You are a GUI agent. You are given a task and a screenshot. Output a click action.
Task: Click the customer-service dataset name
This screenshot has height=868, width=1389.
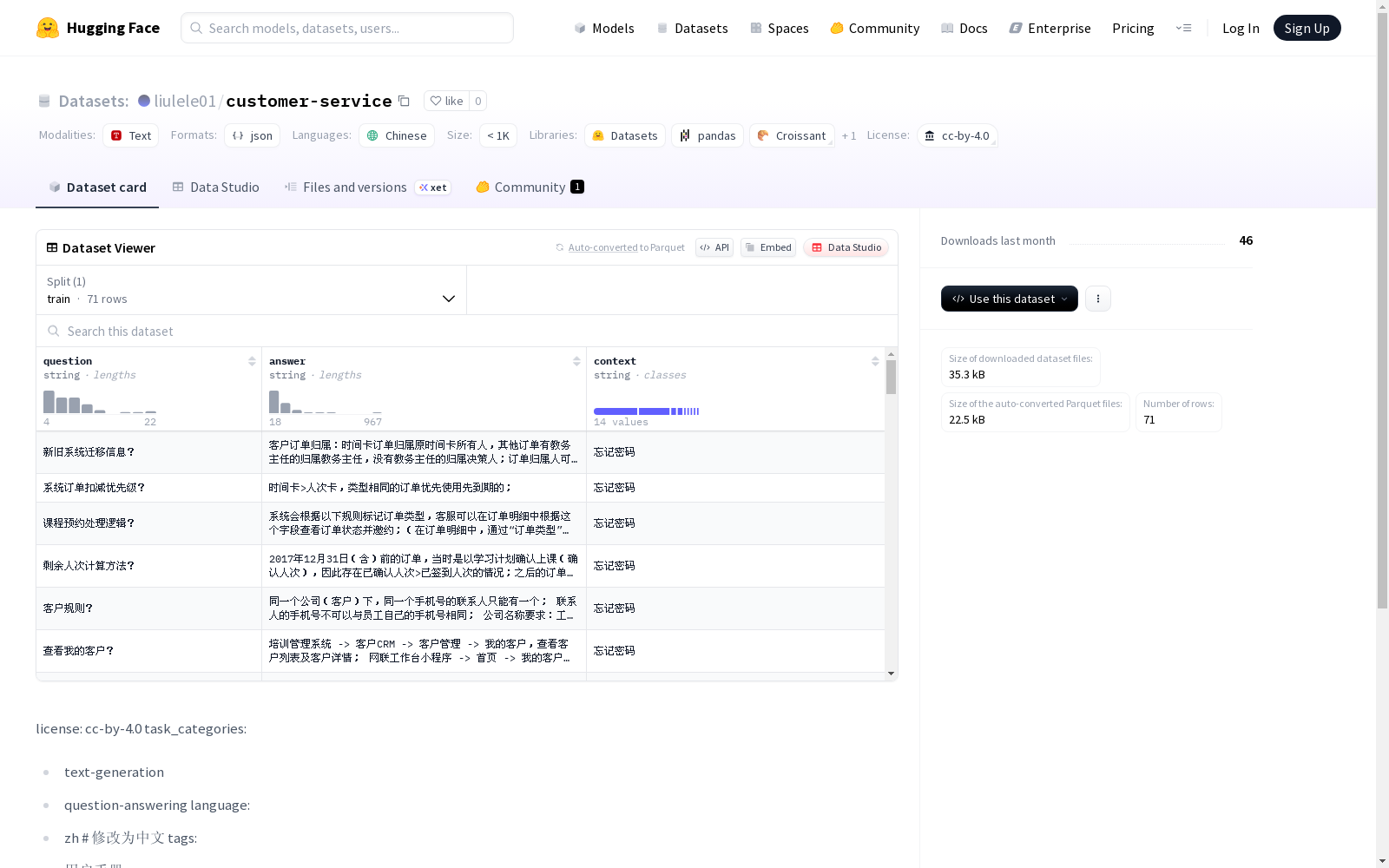(x=309, y=101)
